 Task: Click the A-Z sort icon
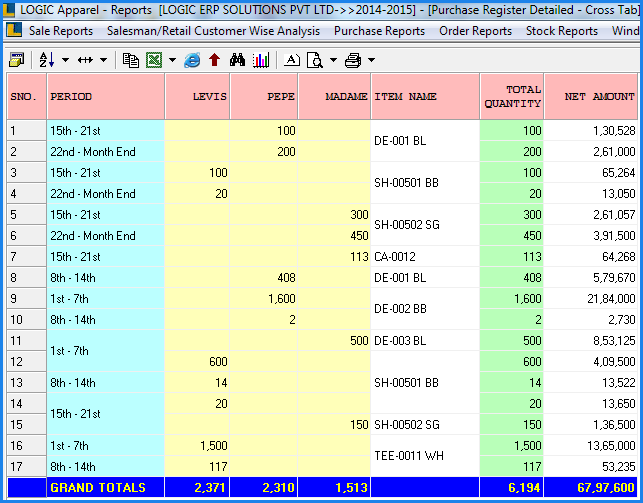point(47,60)
